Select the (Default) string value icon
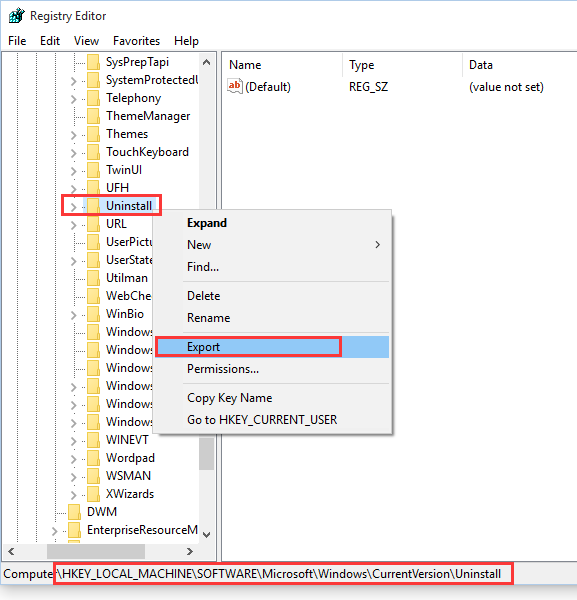 pos(235,86)
